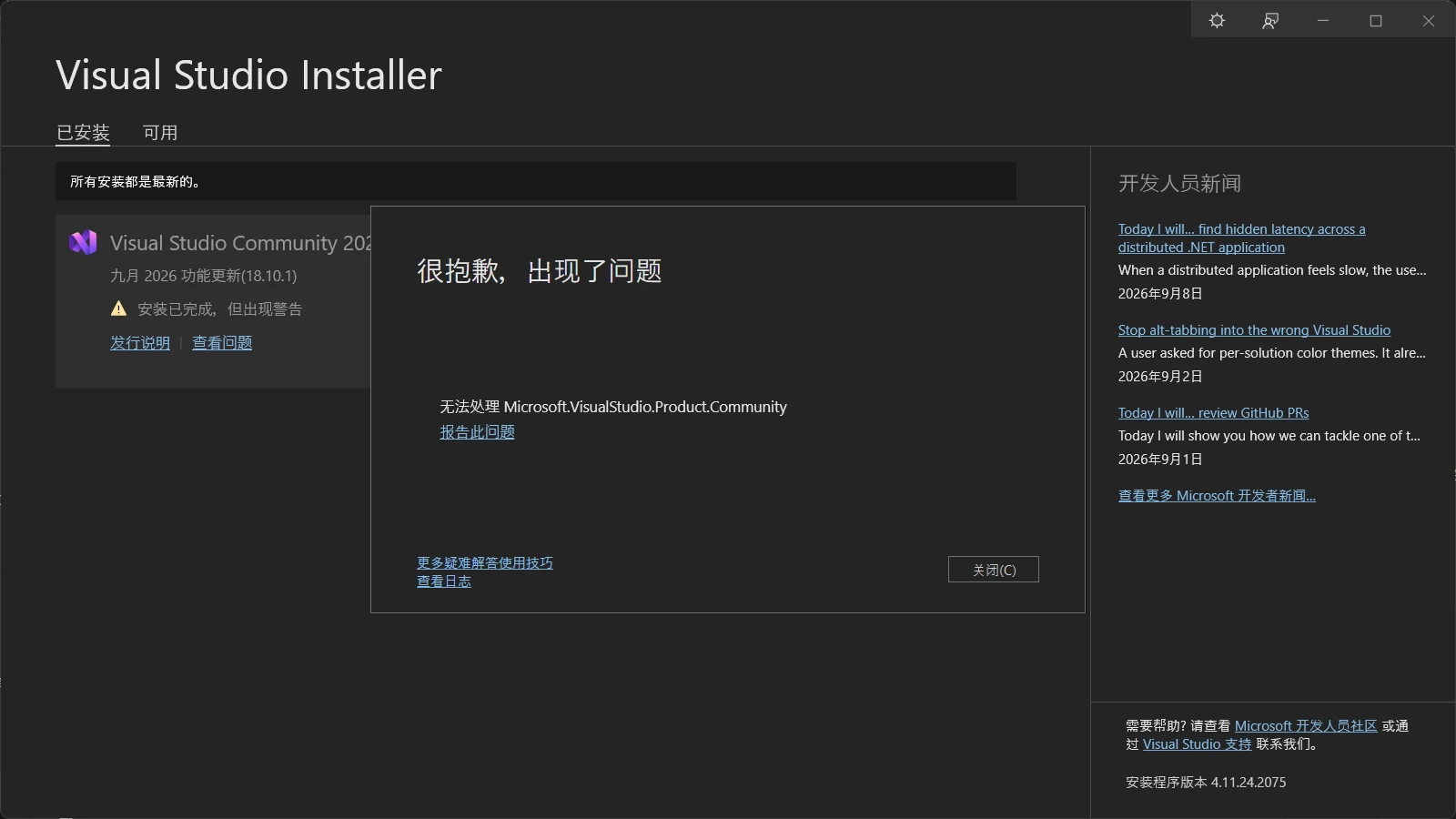Viewport: 1456px width, 819px height.
Task: Click the 所有安装都是最新的 status message
Action: click(x=136, y=182)
